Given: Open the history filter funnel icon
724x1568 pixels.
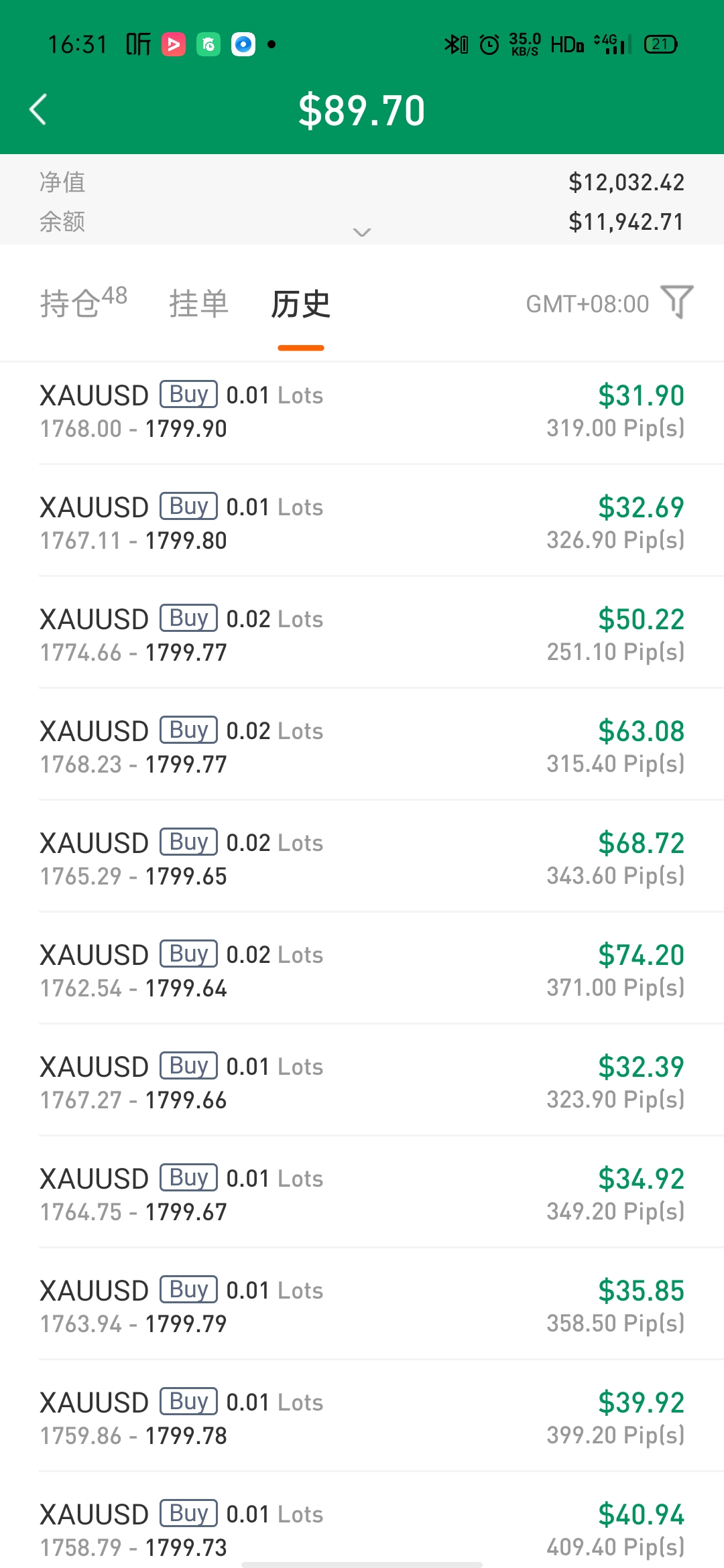Looking at the screenshot, I should [x=677, y=302].
